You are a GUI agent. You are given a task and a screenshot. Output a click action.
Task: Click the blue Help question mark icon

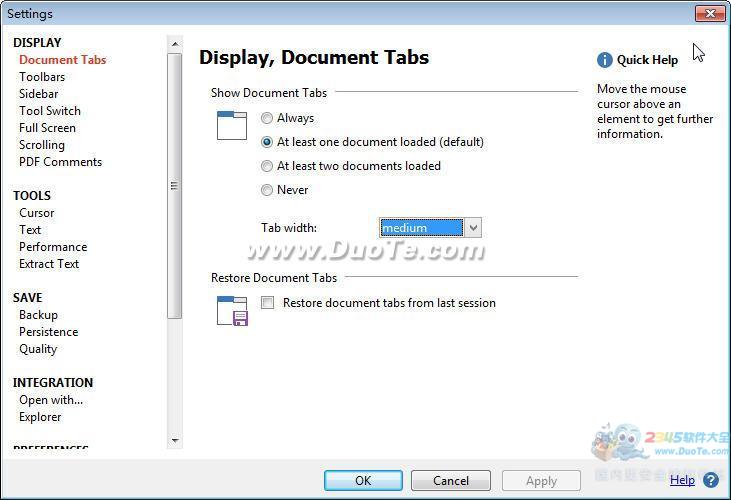(x=711, y=479)
